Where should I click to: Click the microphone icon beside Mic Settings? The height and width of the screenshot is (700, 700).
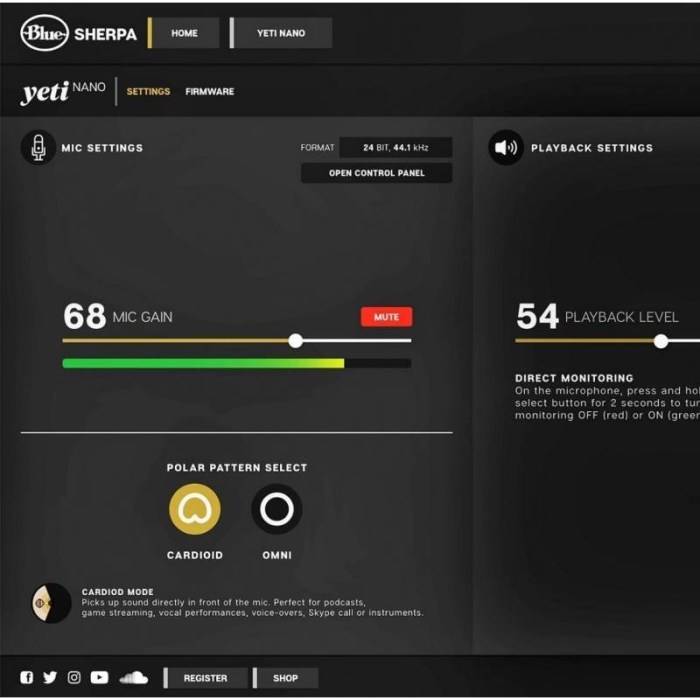point(38,148)
